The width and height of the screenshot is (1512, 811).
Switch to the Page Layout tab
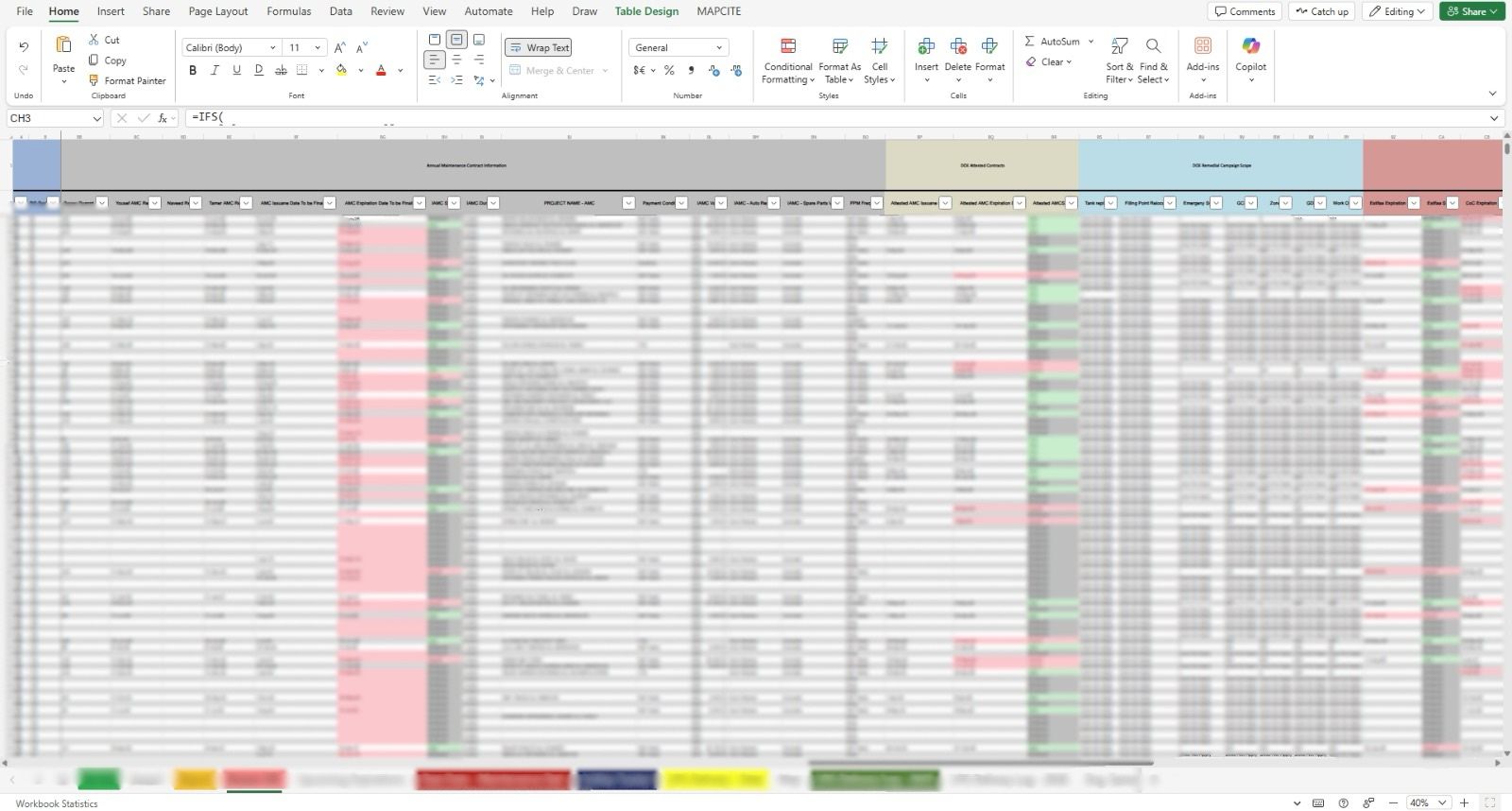tap(218, 11)
